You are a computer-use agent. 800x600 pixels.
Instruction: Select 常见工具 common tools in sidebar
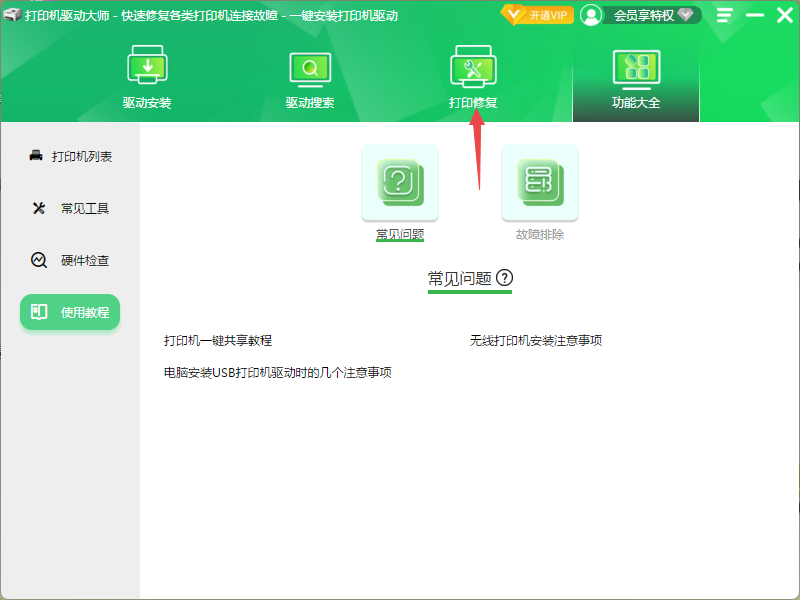[x=69, y=208]
